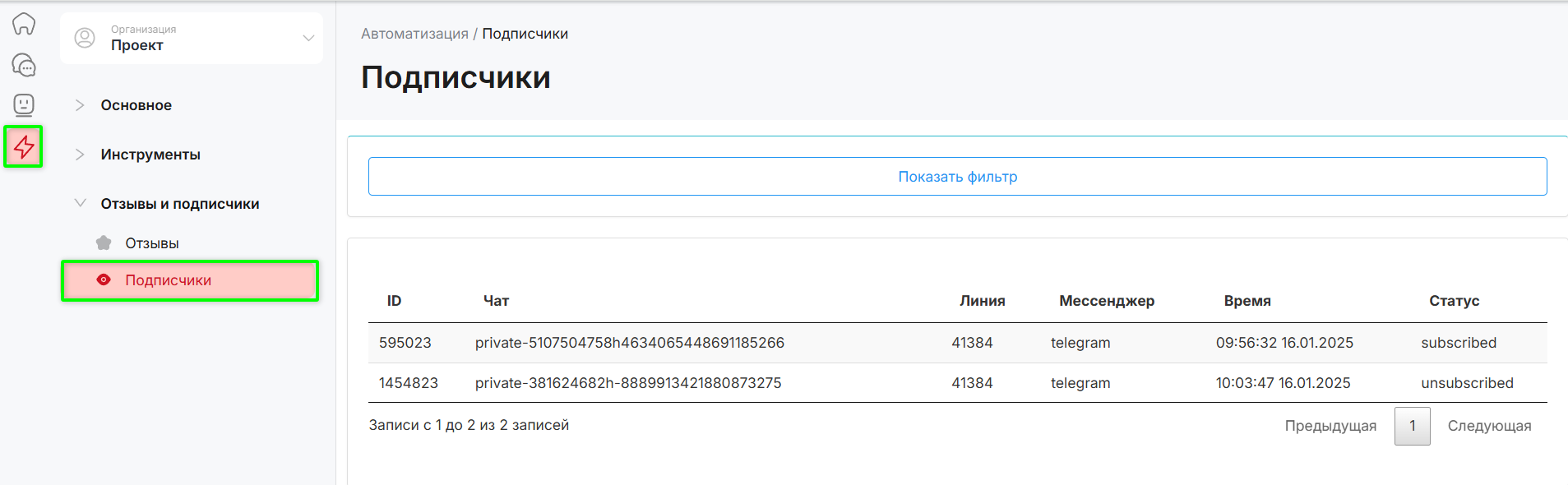Expand the Основное section
Viewport: 1568px width, 485px height.
tap(136, 105)
